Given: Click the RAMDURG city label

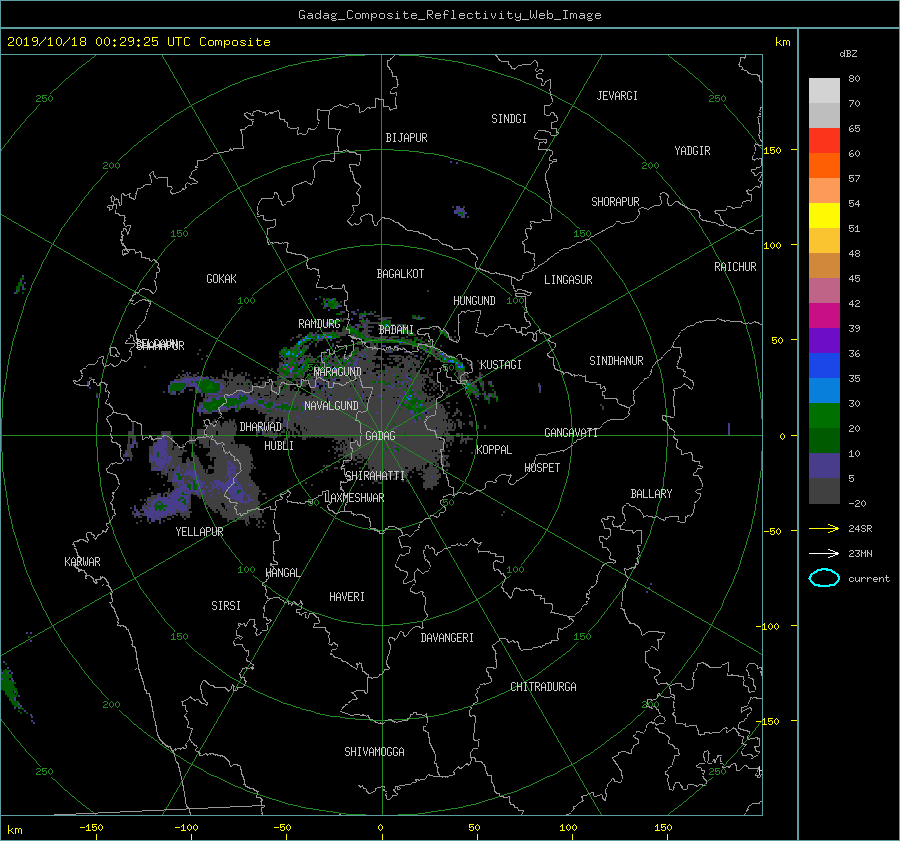Looking at the screenshot, I should pyautogui.click(x=319, y=324).
